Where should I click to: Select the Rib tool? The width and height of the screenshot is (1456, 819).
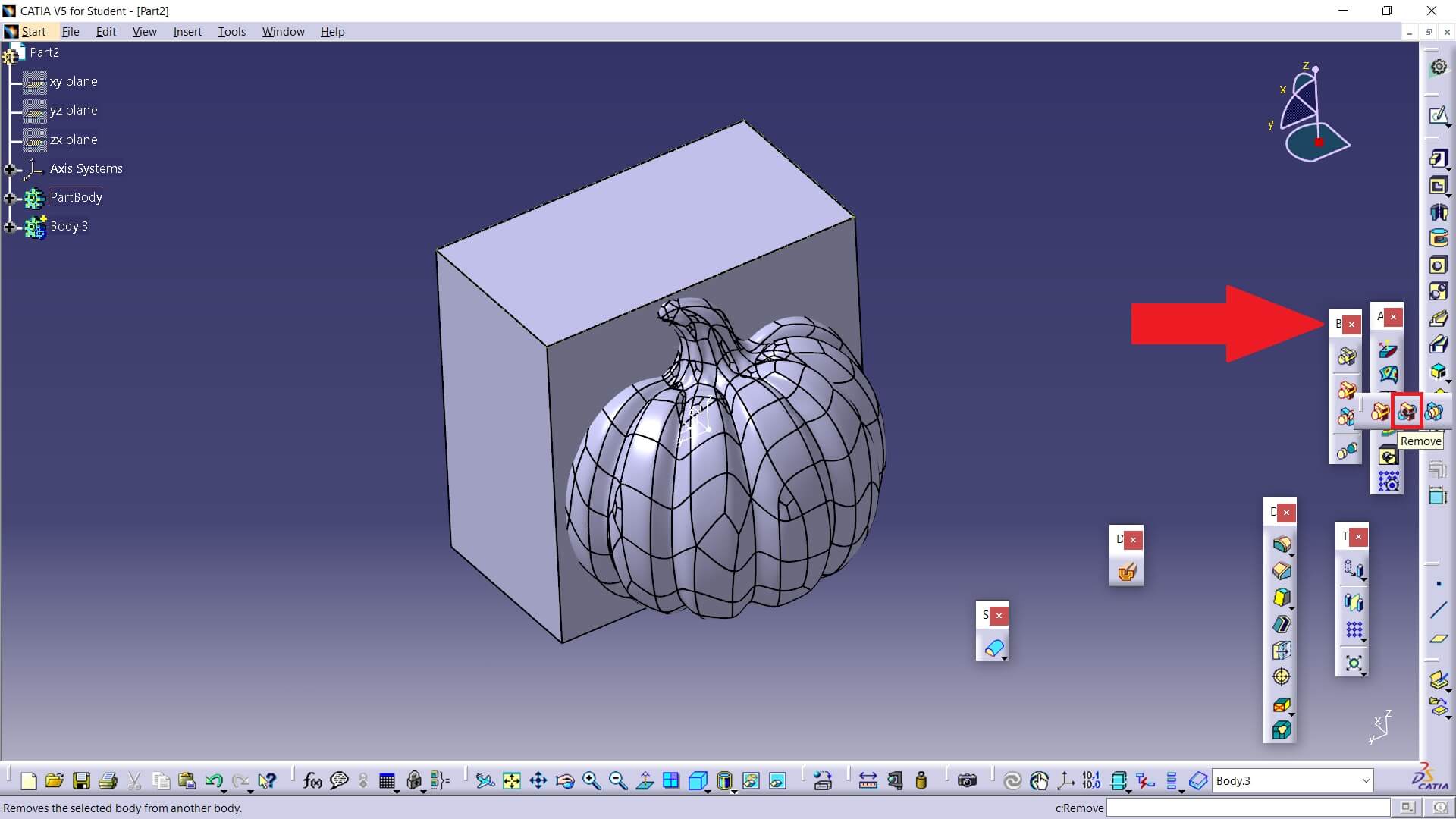pyautogui.click(x=1439, y=318)
